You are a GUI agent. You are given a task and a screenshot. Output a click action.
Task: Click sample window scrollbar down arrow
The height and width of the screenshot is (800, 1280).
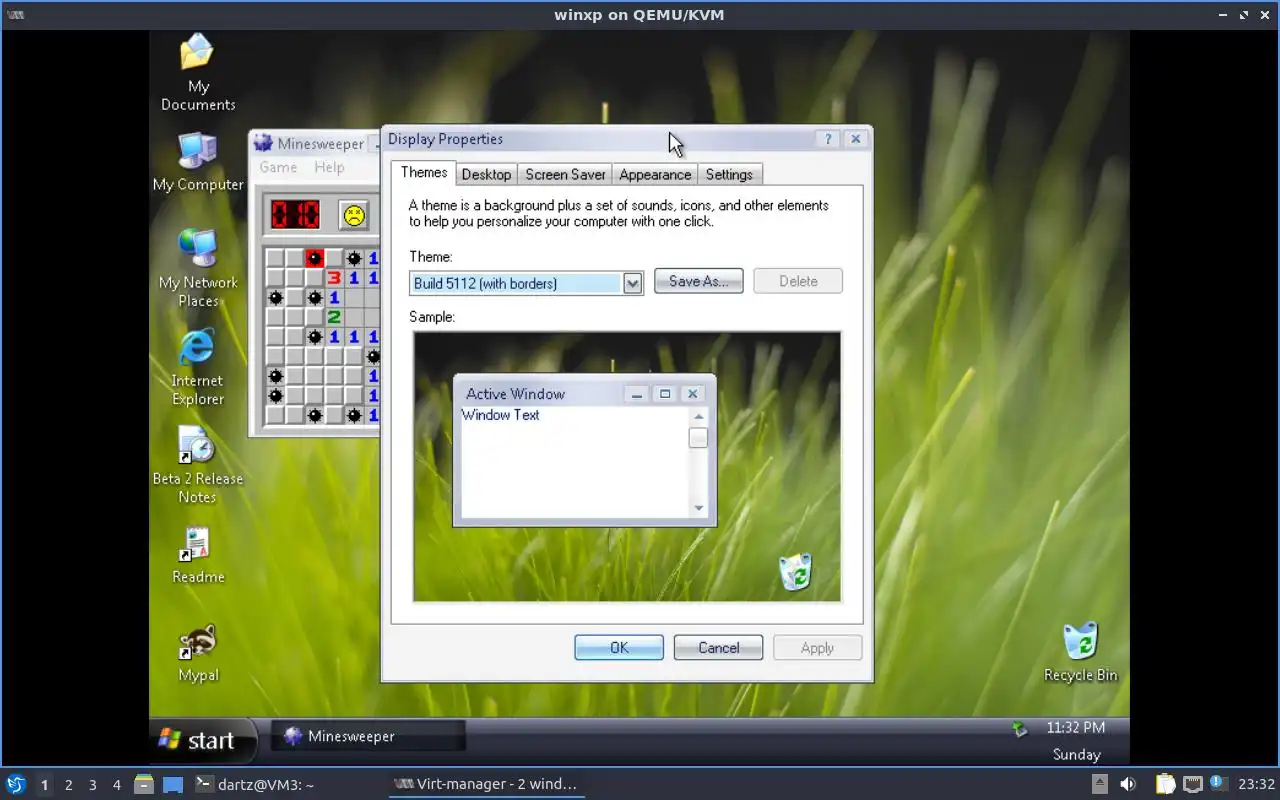pos(698,508)
